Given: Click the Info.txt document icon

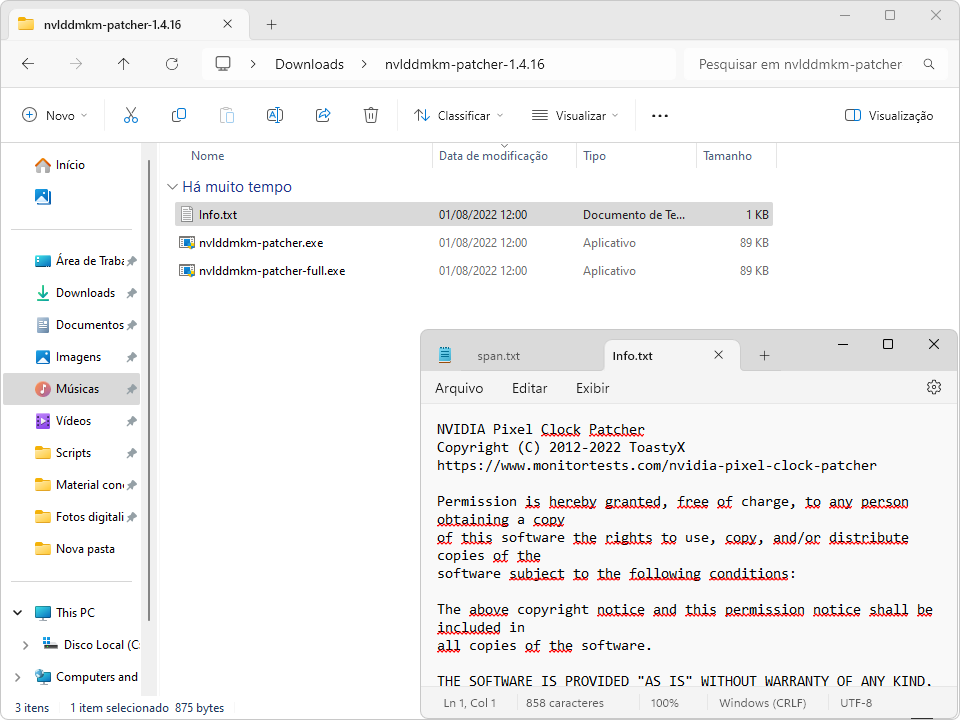Looking at the screenshot, I should coord(187,214).
